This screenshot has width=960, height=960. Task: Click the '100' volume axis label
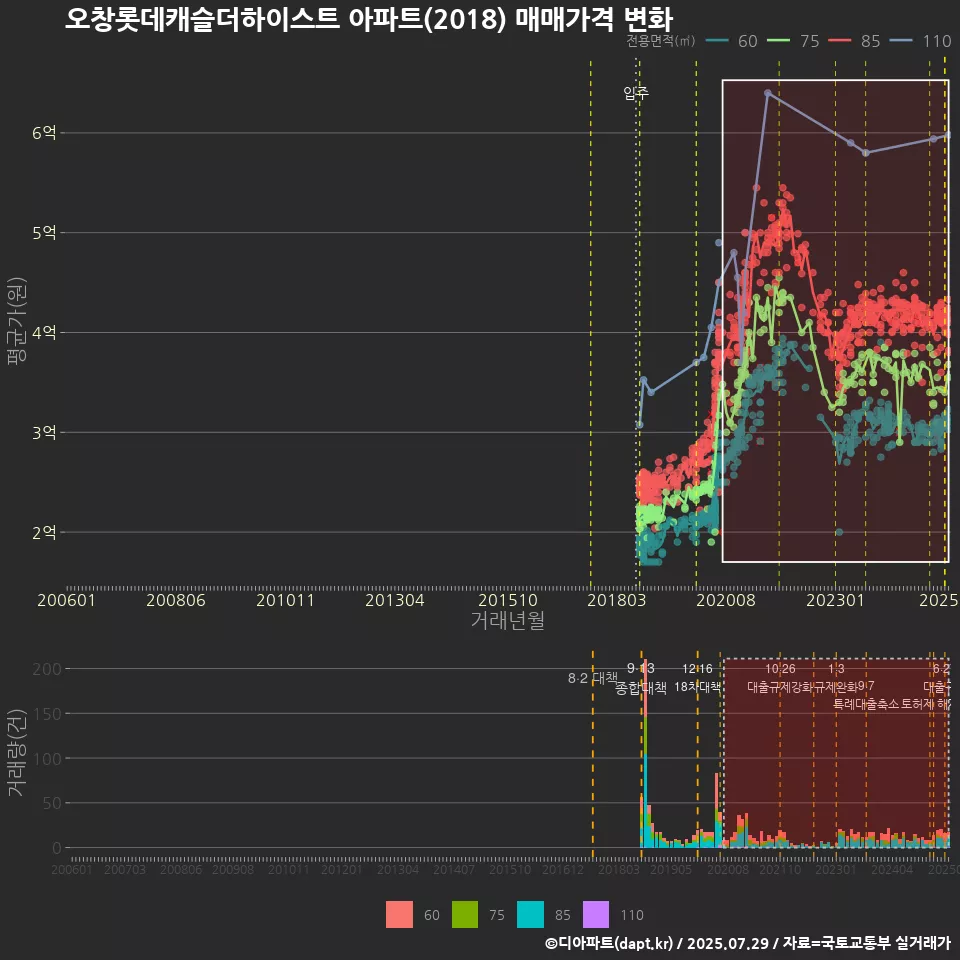(x=47, y=758)
